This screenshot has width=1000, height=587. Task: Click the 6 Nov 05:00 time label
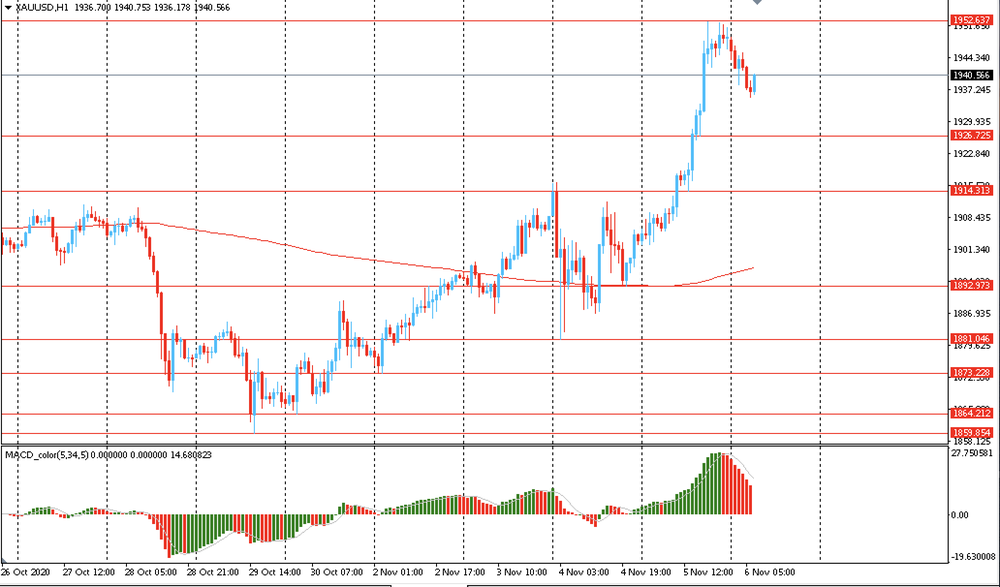point(769,573)
